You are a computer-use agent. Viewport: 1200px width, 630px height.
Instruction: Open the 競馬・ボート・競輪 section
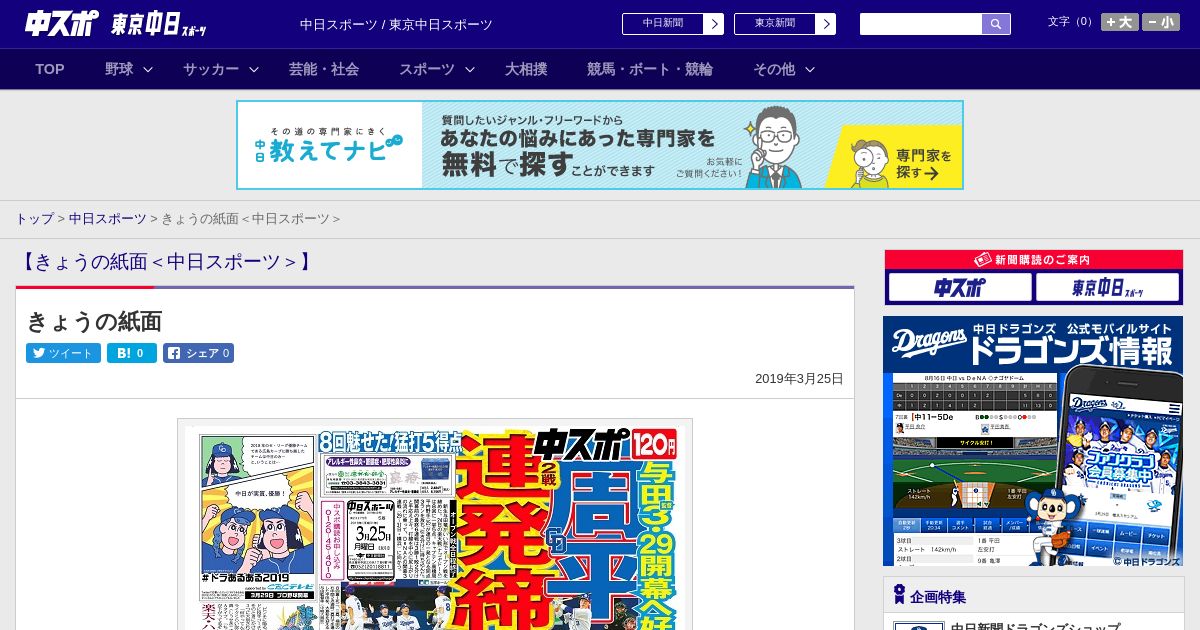pos(650,69)
